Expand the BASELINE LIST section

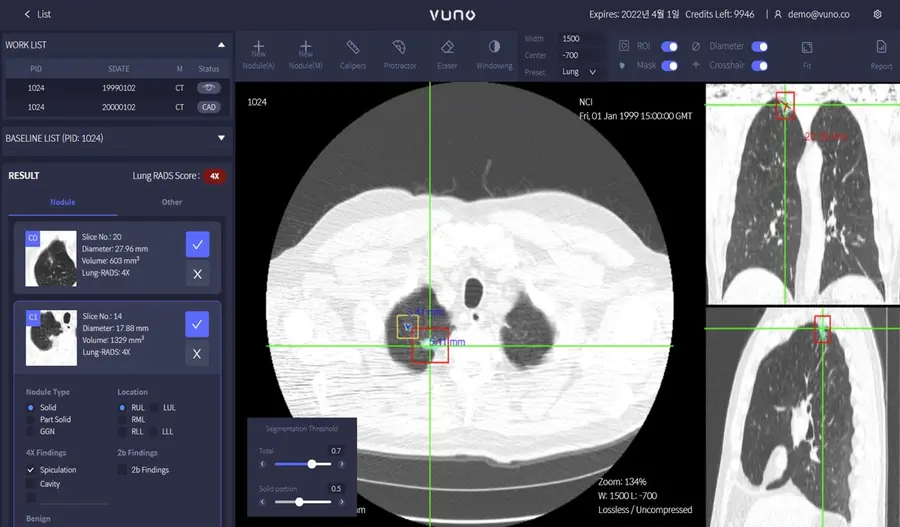pos(221,138)
